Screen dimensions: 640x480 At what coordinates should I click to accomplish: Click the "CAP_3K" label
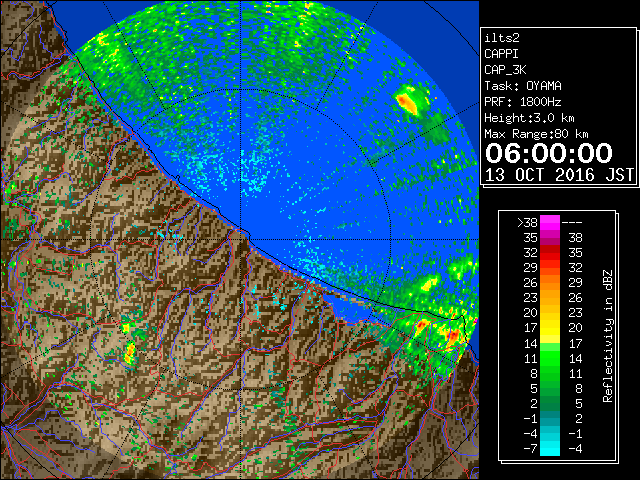pos(505,70)
